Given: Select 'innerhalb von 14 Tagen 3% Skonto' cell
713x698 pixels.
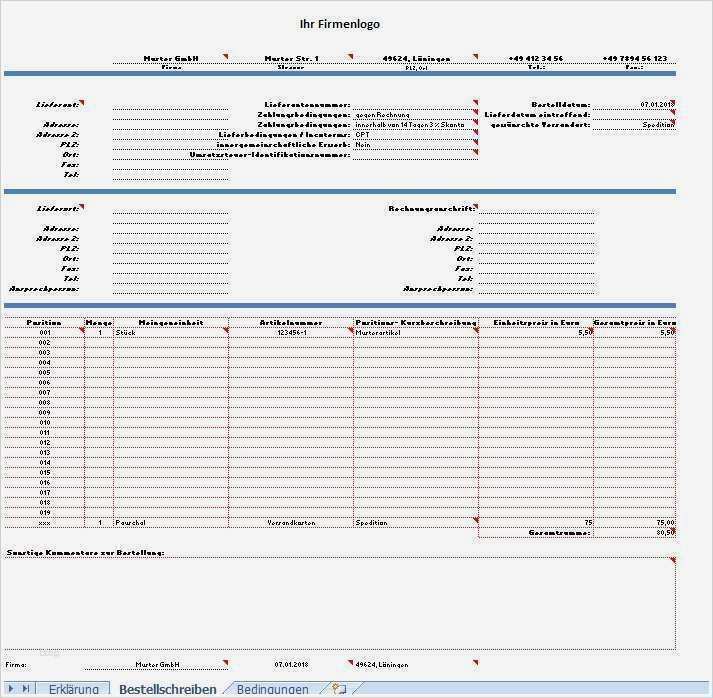Looking at the screenshot, I should (415, 125).
